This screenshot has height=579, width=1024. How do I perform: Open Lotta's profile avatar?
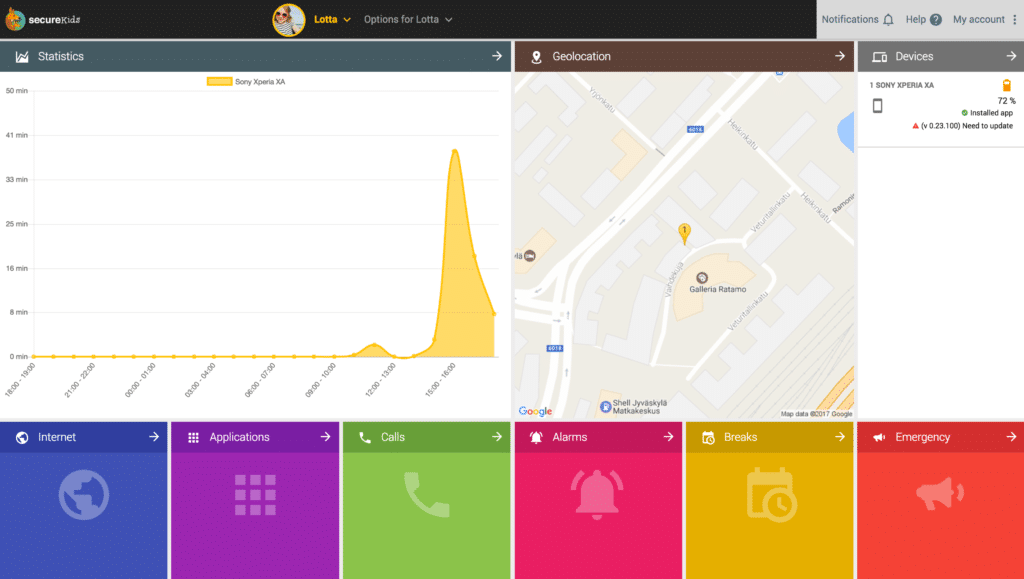289,20
